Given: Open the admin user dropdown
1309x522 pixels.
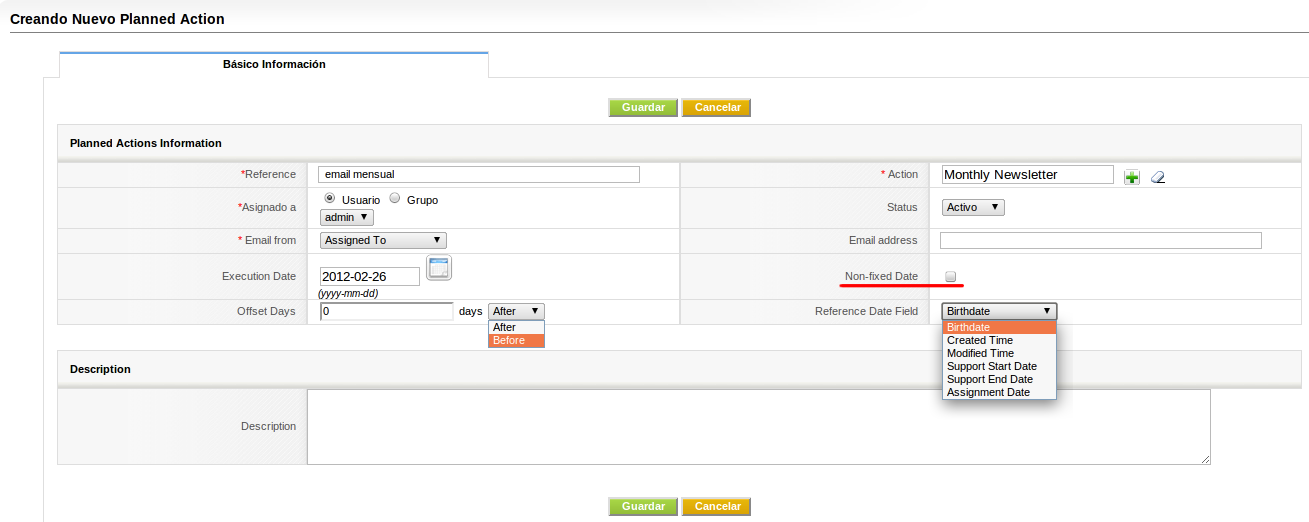Looking at the screenshot, I should (346, 217).
